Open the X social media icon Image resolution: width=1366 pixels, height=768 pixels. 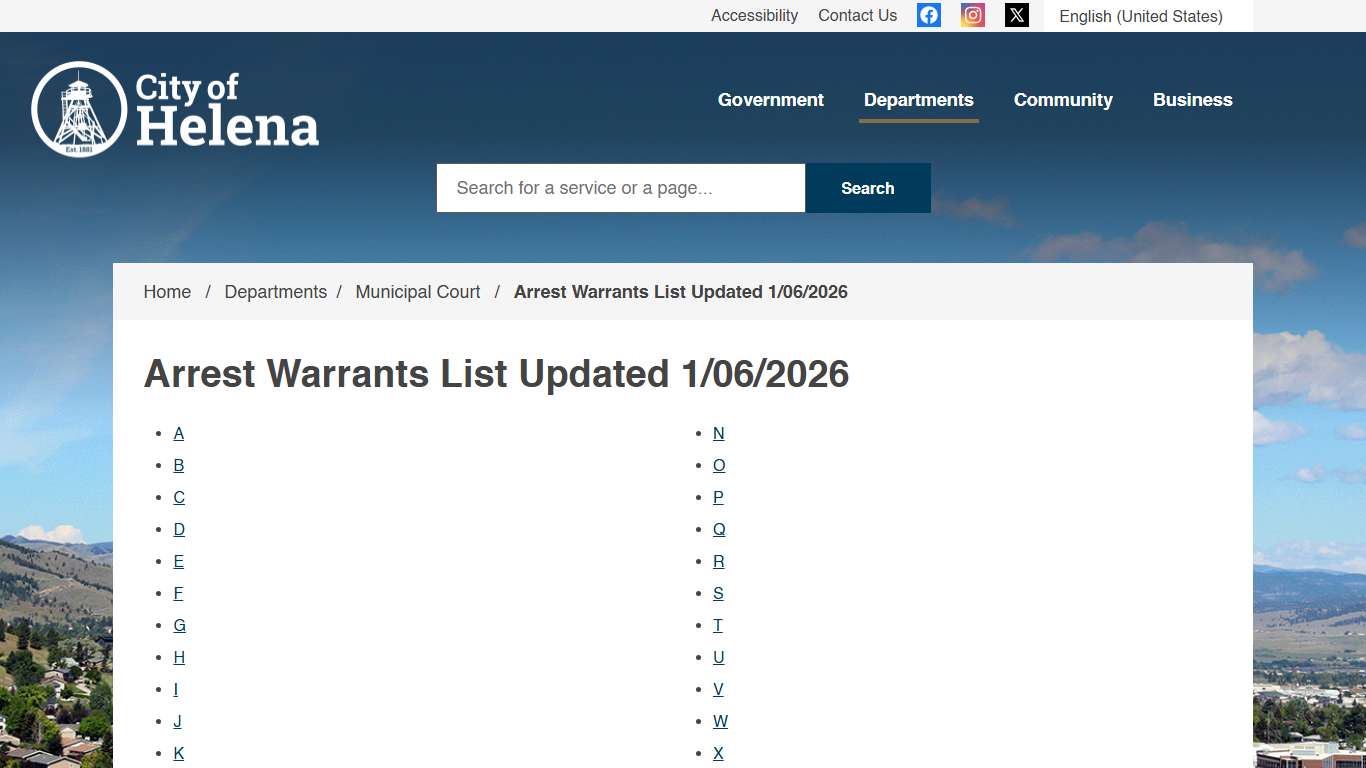[1016, 14]
